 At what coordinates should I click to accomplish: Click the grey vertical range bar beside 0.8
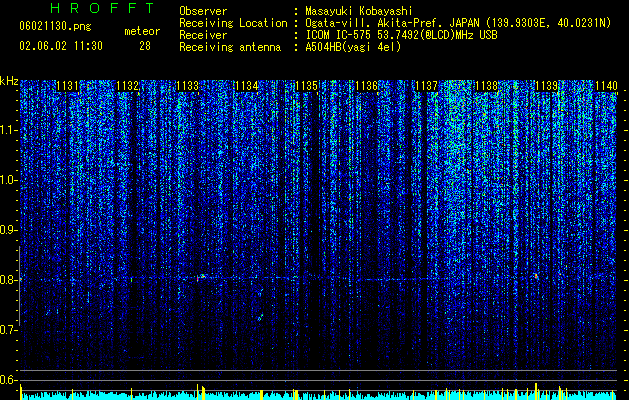coord(19,286)
